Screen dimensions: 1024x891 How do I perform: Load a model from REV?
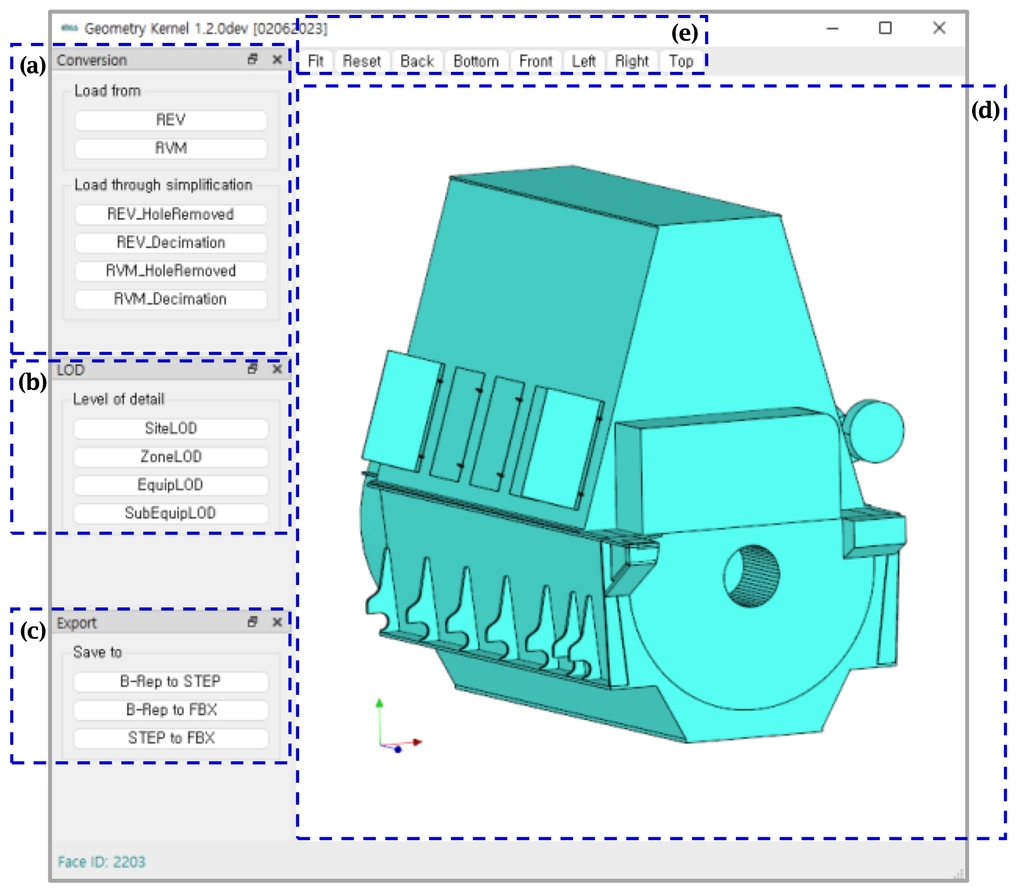170,120
